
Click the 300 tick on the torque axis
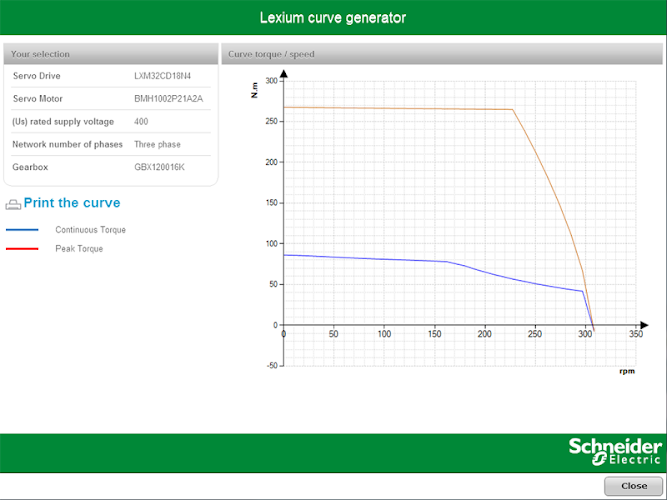[x=271, y=81]
